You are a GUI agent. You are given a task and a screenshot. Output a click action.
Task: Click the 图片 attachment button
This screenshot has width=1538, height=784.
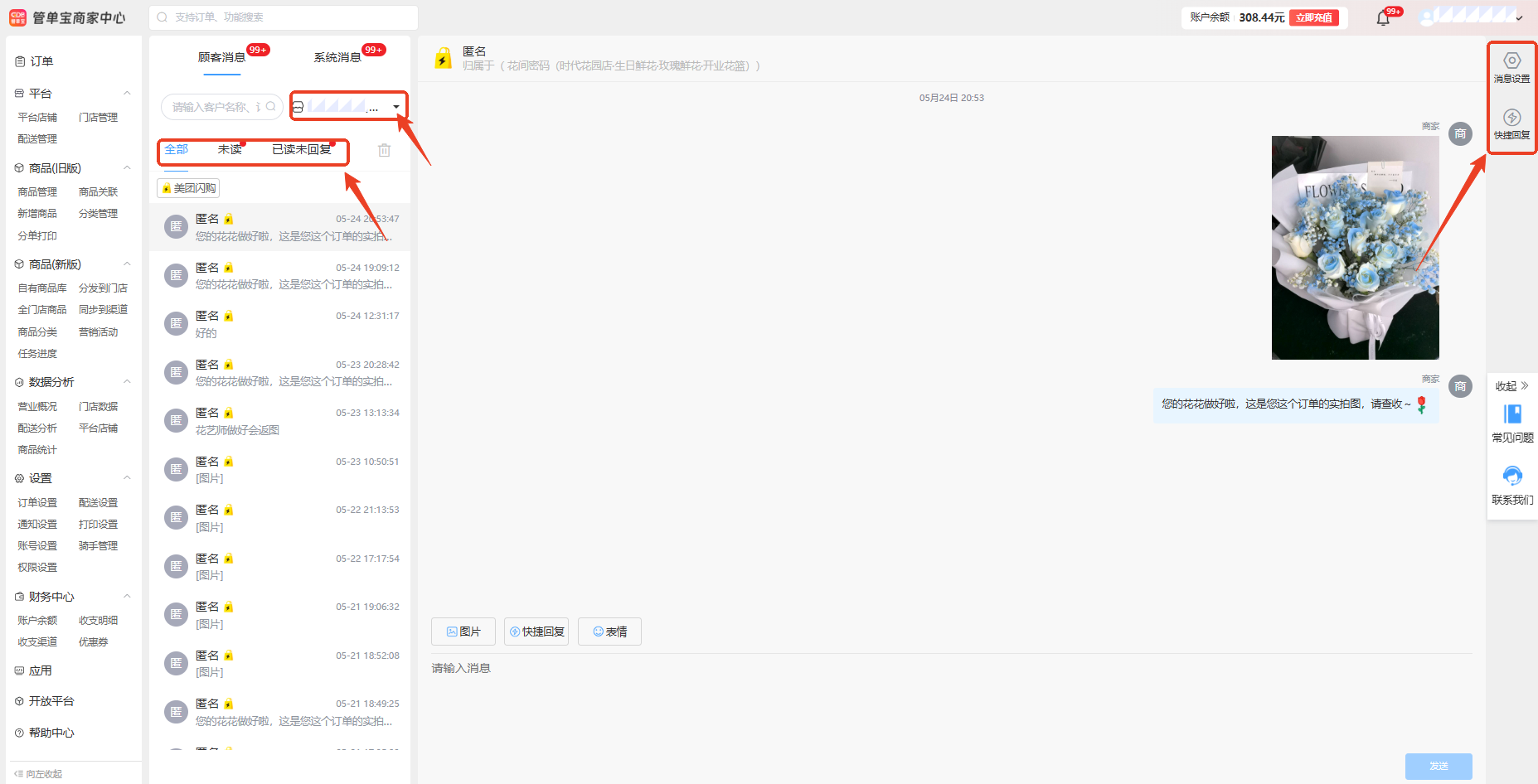[463, 632]
